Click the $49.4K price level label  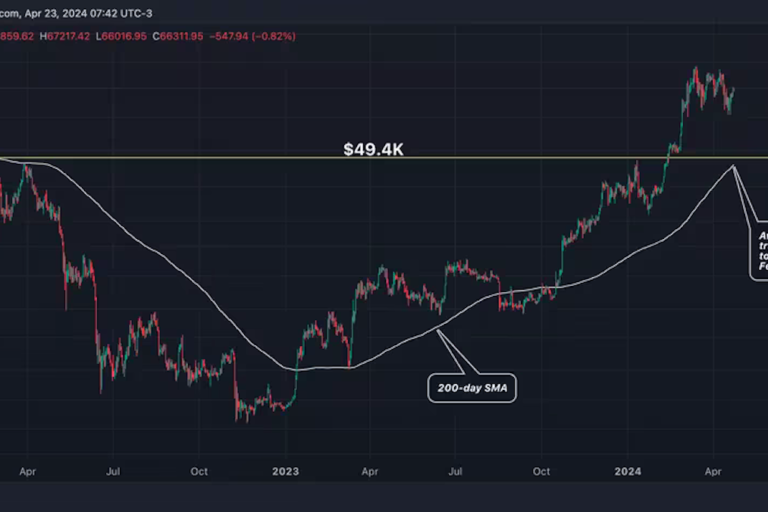(374, 150)
